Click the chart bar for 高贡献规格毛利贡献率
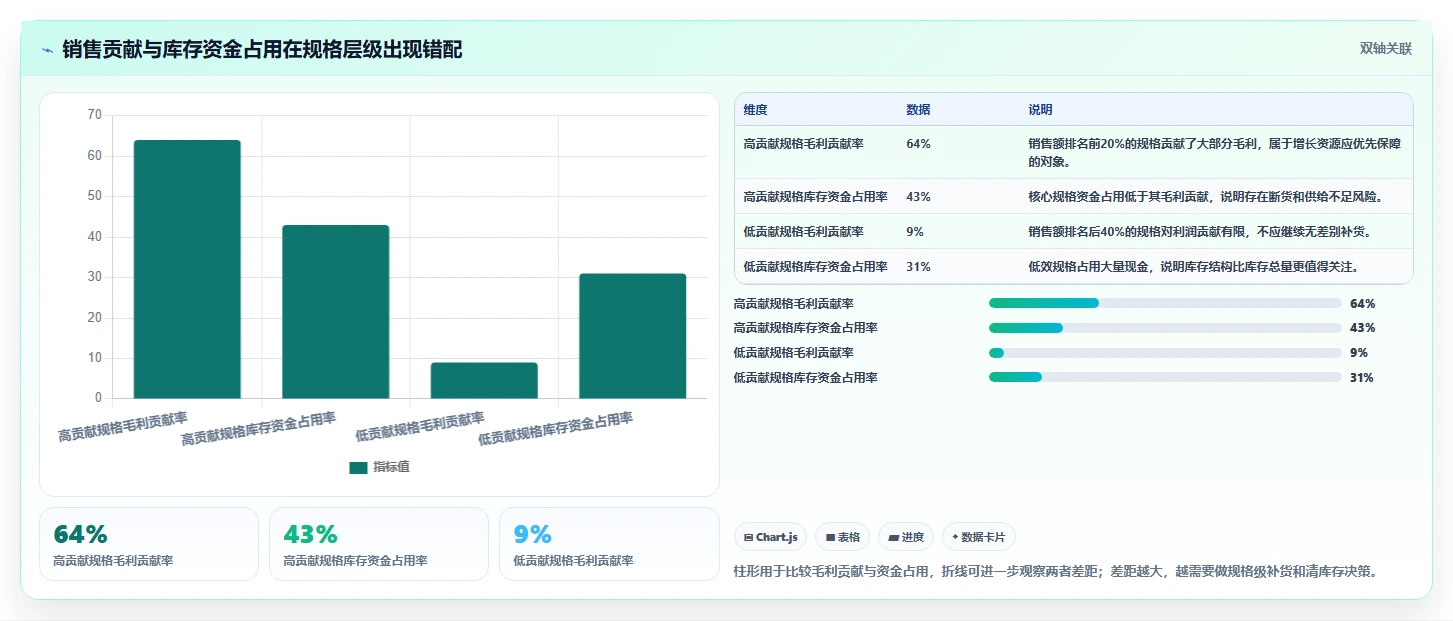The height and width of the screenshot is (621, 1453). coord(187,269)
